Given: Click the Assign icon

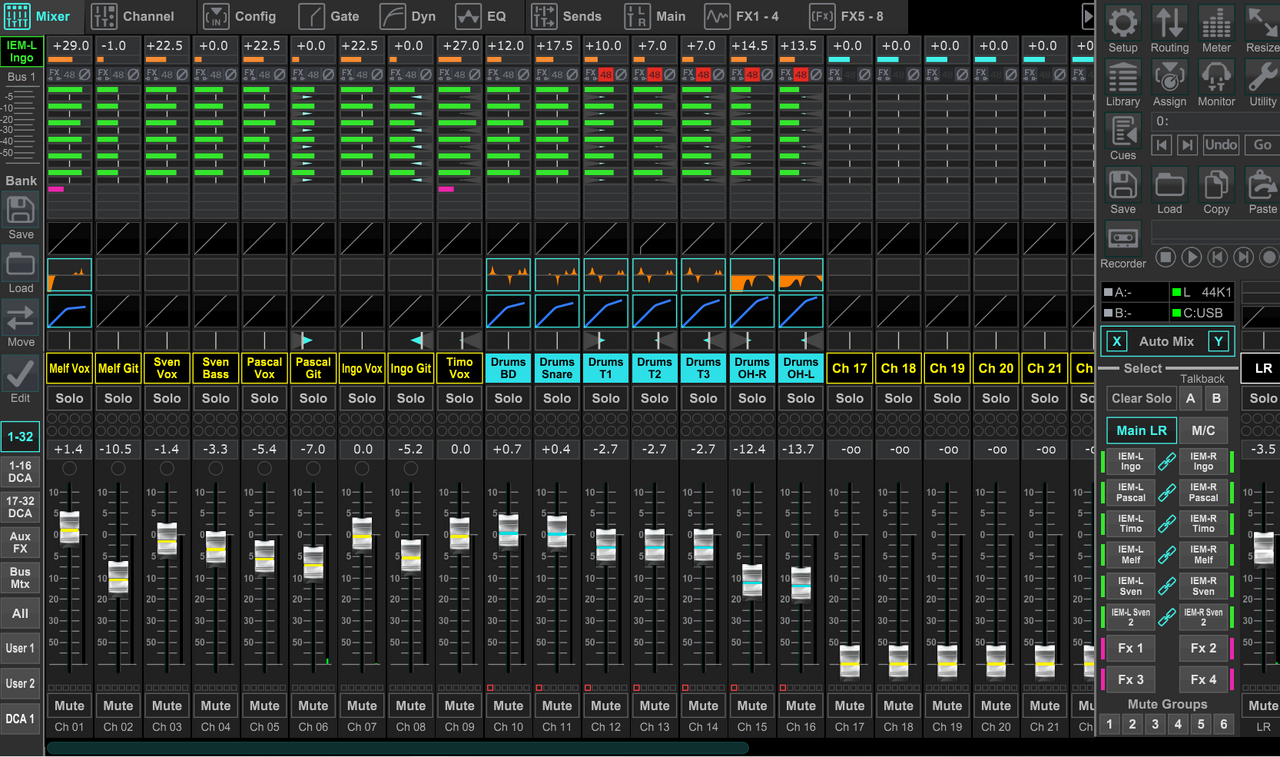Looking at the screenshot, I should click(x=1169, y=83).
